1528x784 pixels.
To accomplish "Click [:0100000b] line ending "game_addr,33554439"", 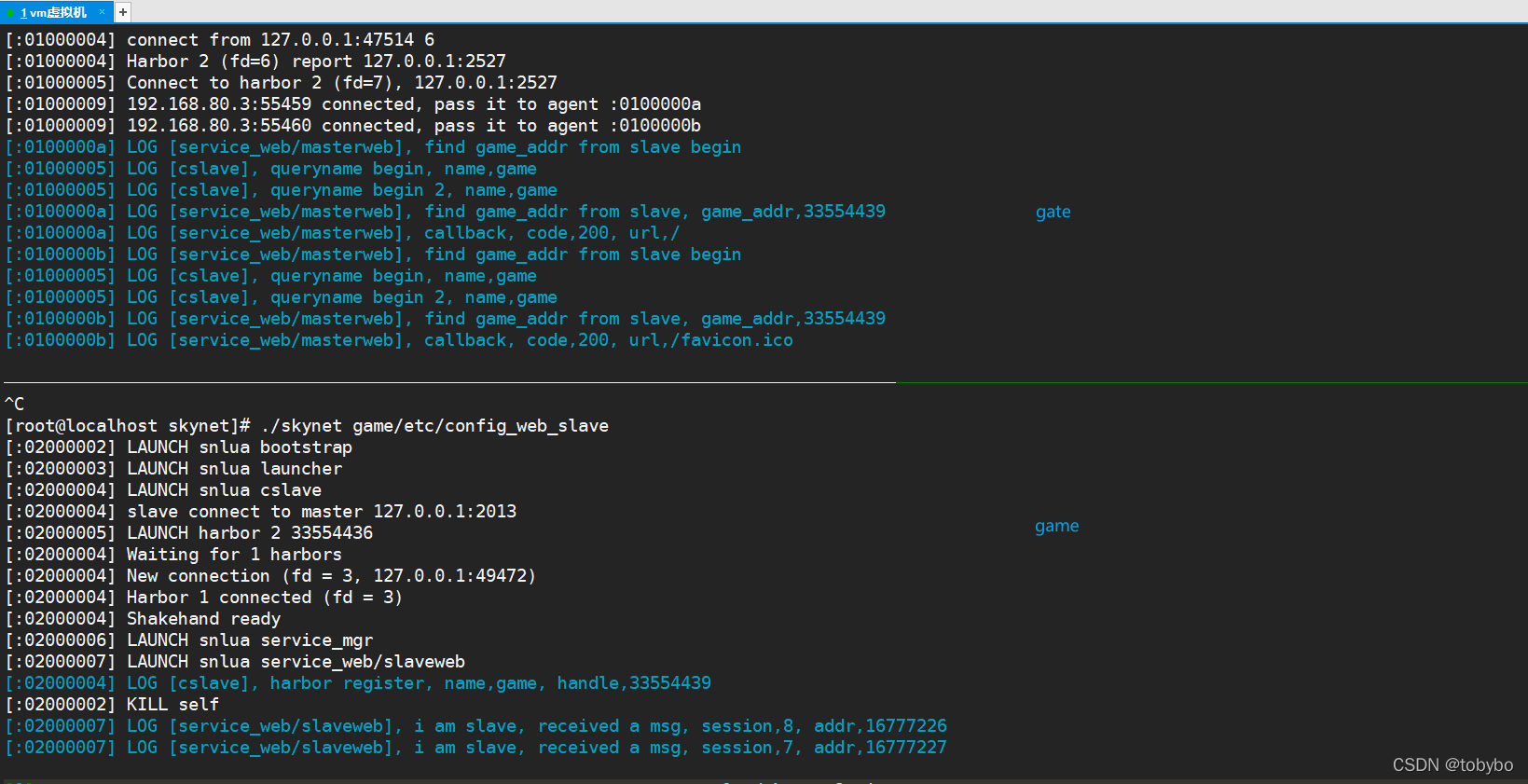I will 446,319.
